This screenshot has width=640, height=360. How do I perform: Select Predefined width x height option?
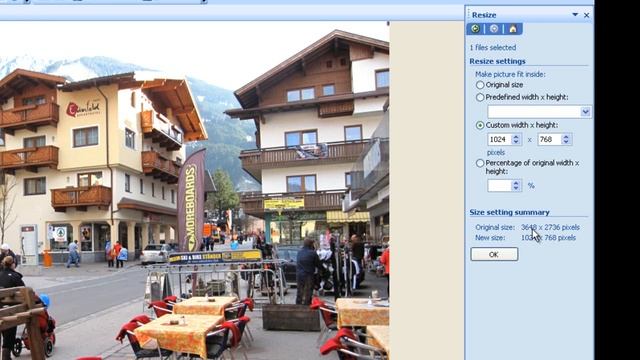[480, 97]
